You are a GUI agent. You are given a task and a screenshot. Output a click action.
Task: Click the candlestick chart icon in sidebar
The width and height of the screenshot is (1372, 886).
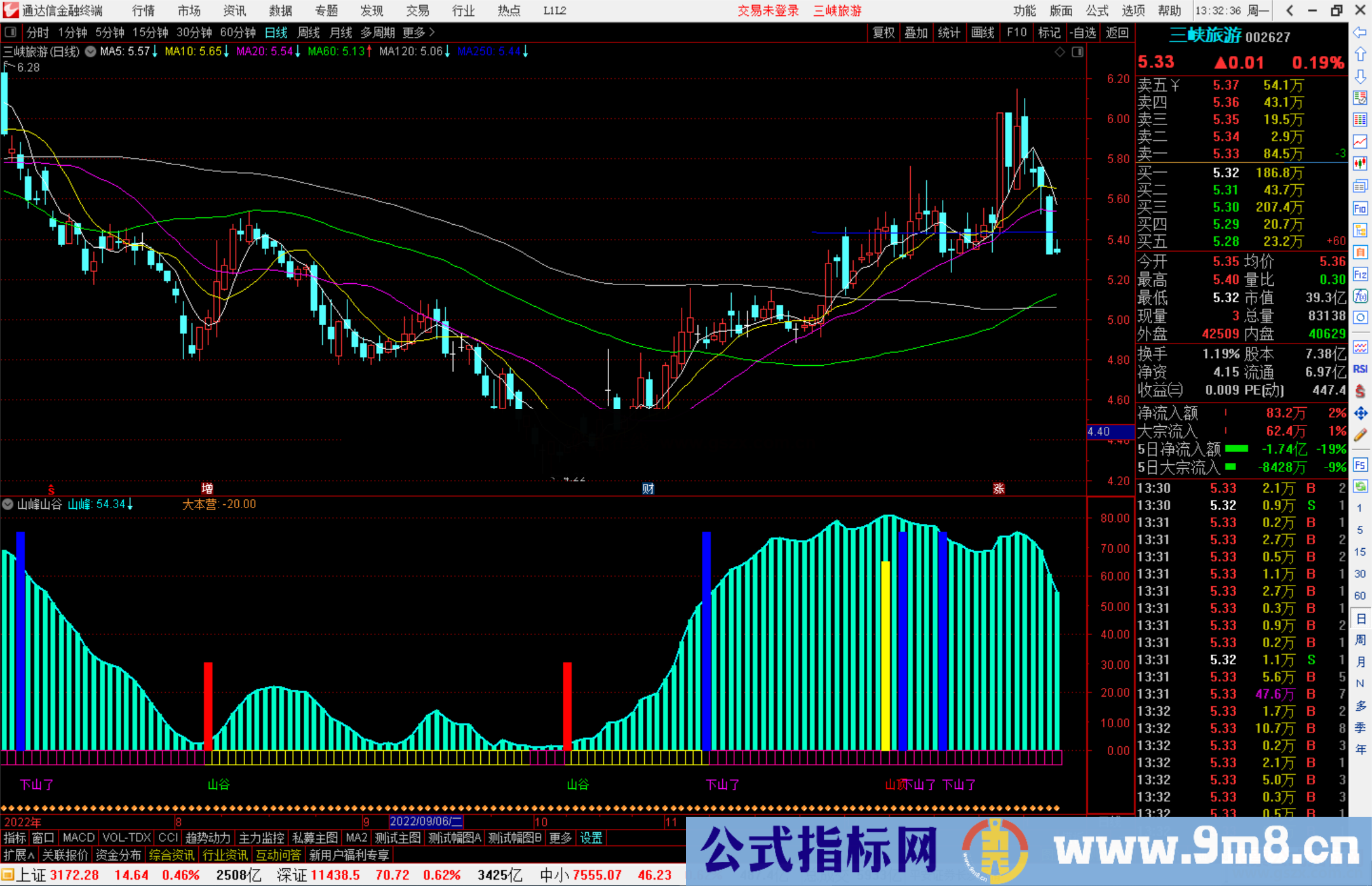point(1360,164)
